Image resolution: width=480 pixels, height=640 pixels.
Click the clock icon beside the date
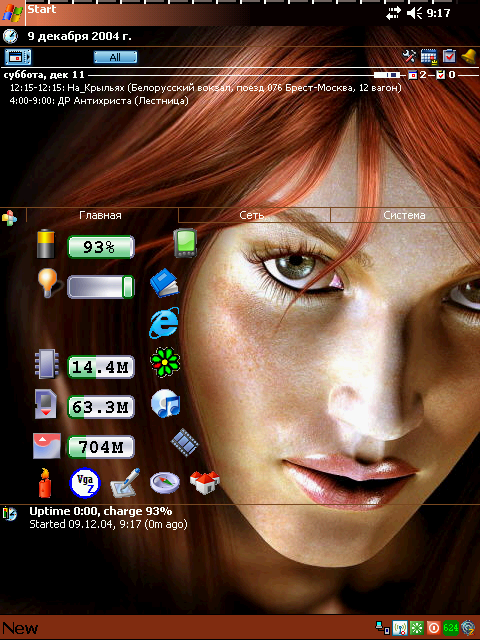click(10, 36)
